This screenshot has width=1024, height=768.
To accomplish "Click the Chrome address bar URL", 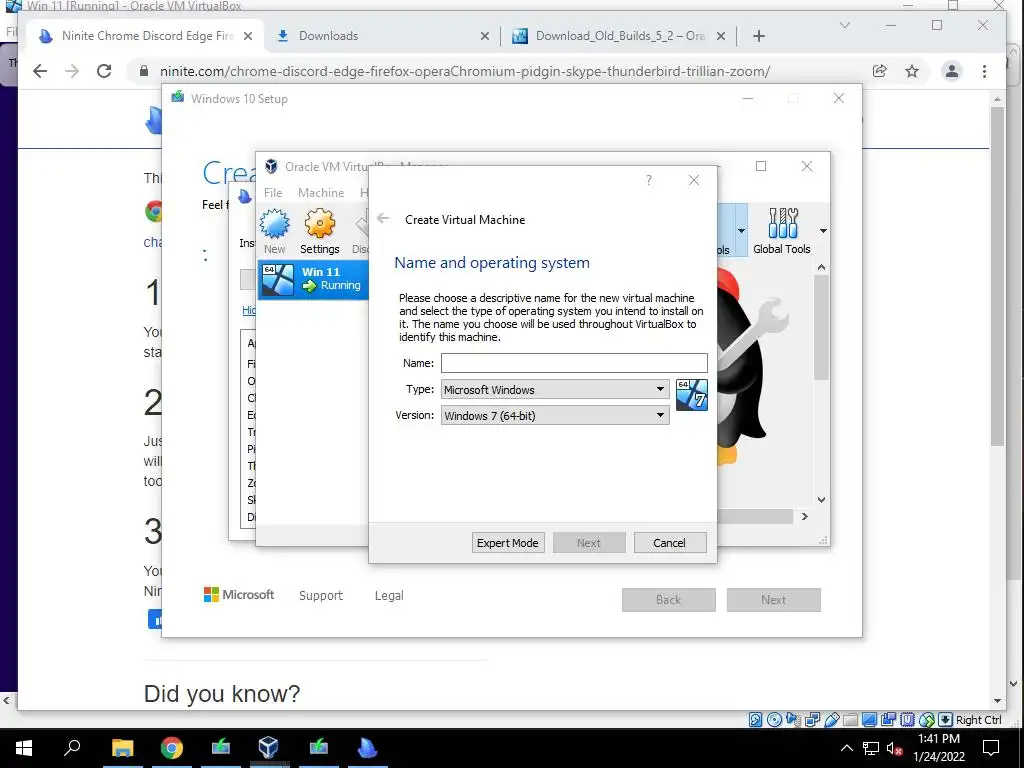I will [465, 71].
